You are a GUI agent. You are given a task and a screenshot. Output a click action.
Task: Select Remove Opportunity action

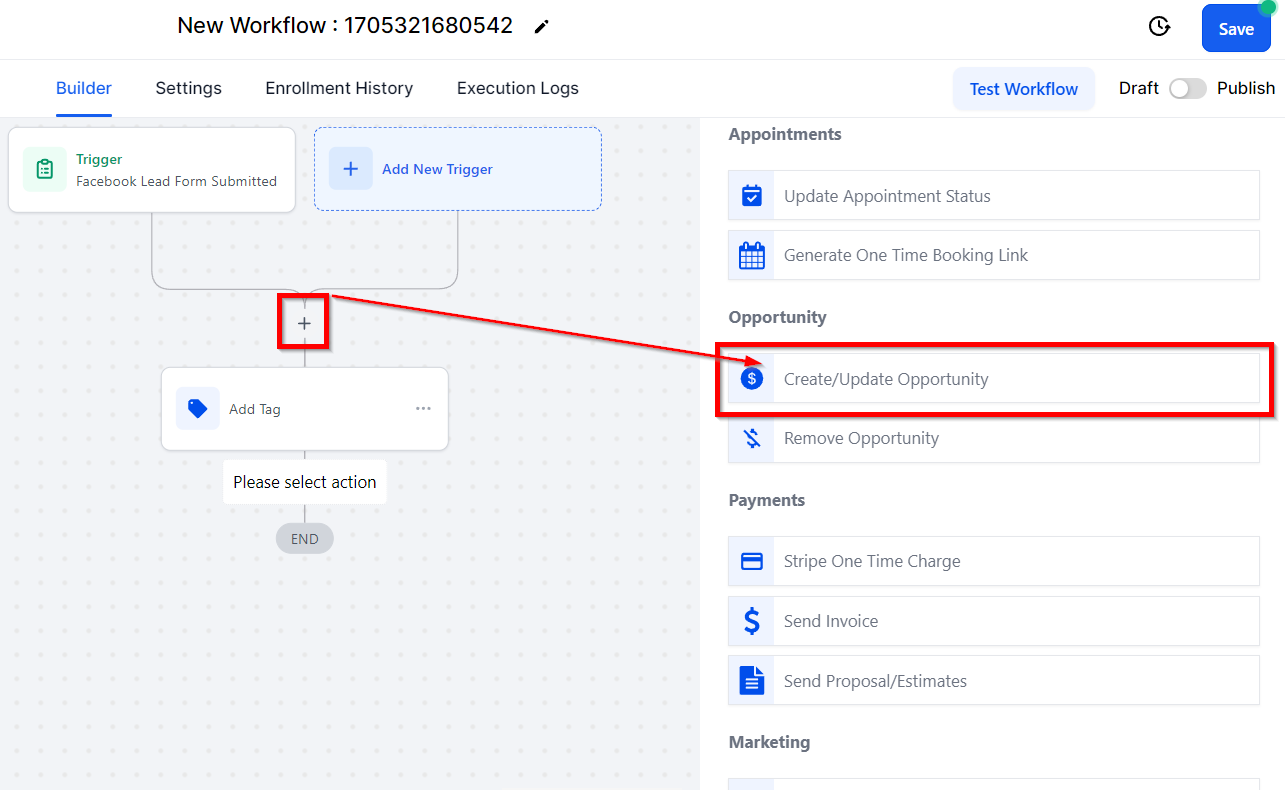pyautogui.click(x=994, y=438)
